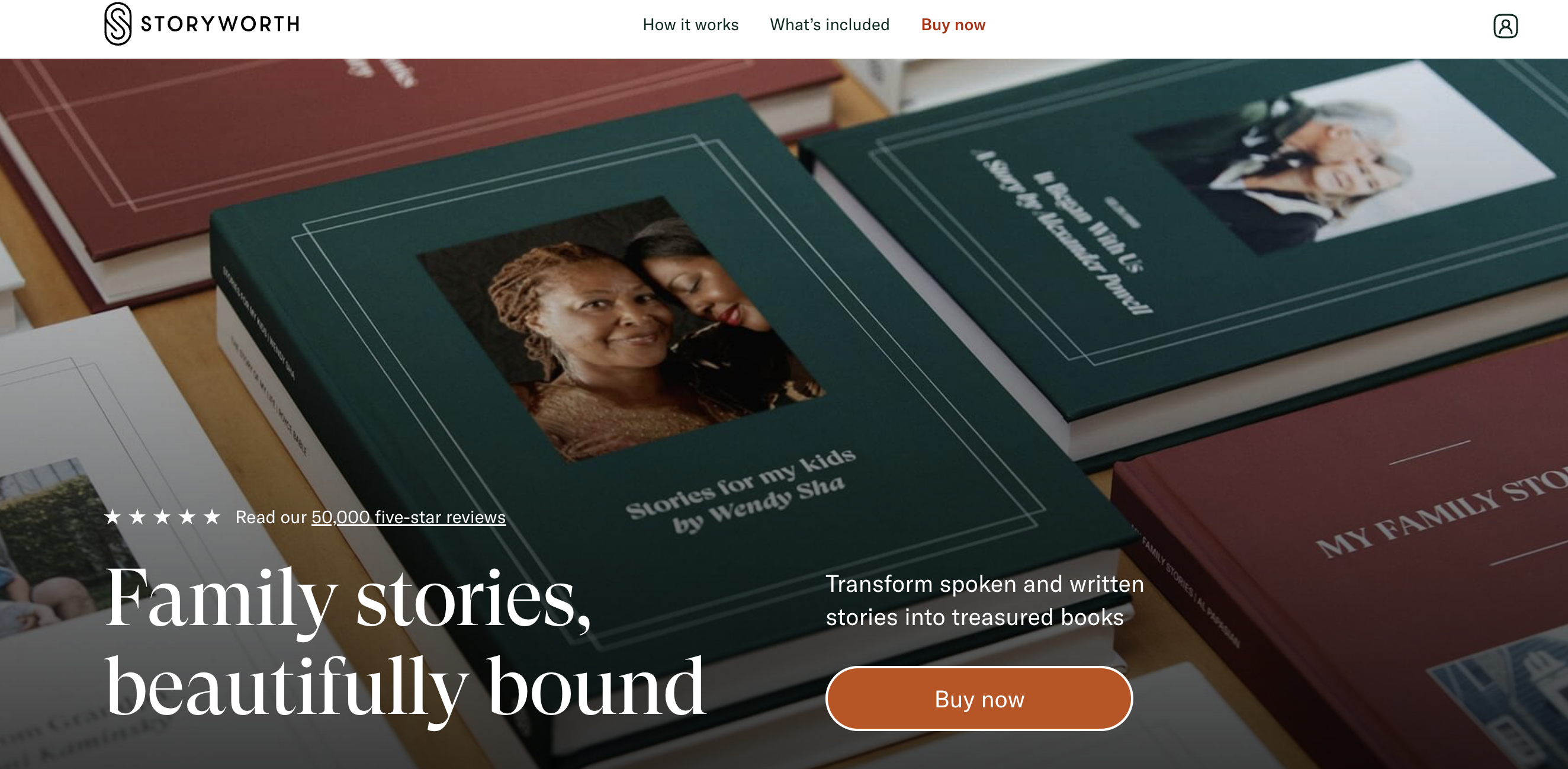Click the third review star
The width and height of the screenshot is (1568, 769).
pyautogui.click(x=162, y=517)
